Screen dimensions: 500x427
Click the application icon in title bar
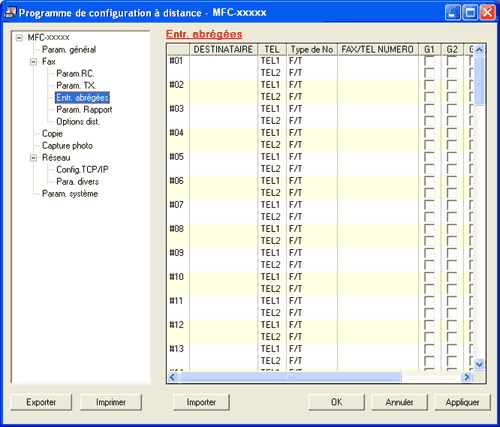[x=10, y=12]
